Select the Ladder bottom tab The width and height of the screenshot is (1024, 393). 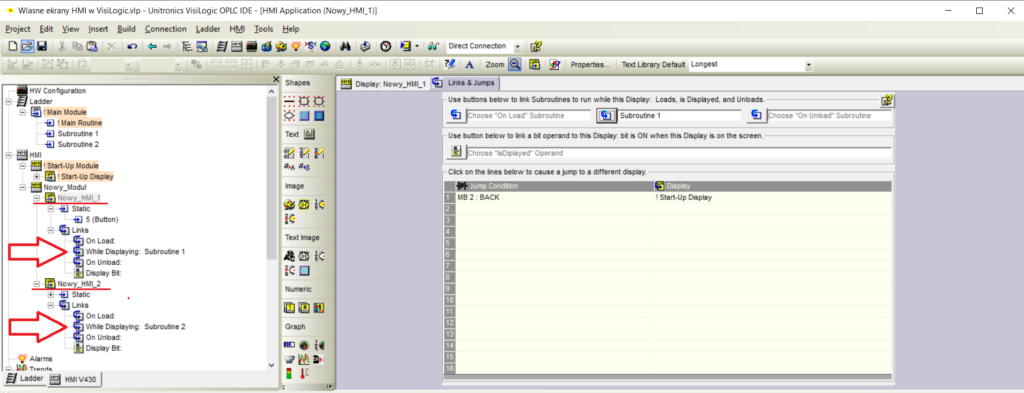[x=24, y=379]
